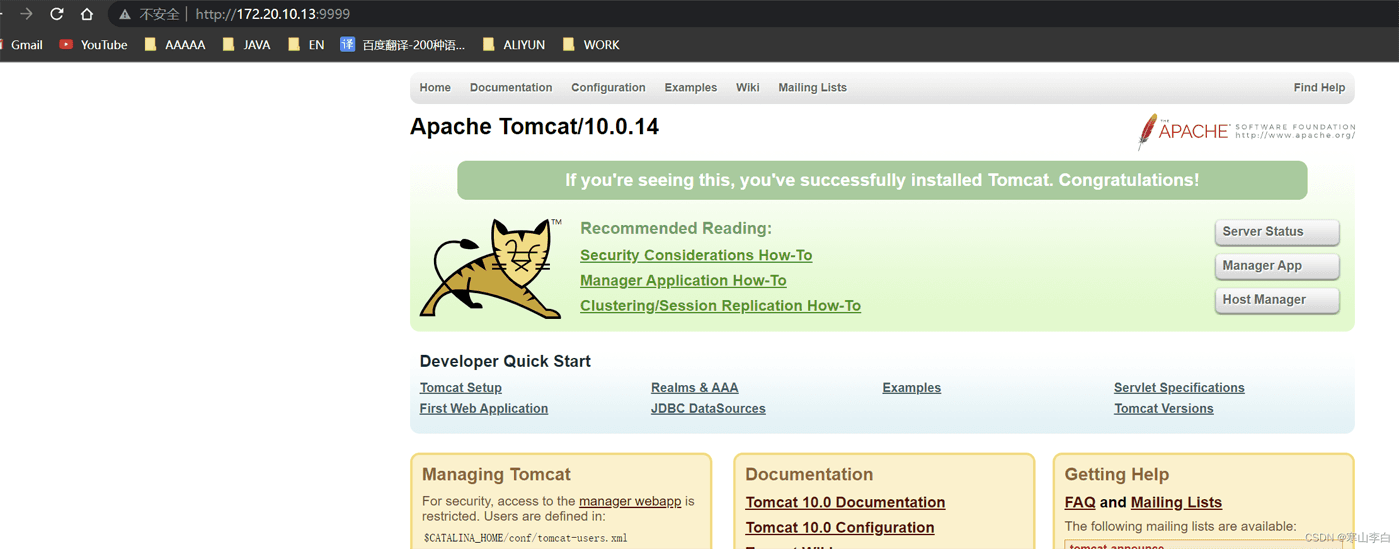Image resolution: width=1399 pixels, height=549 pixels.
Task: Open the WORK bookmark folder
Action: [x=591, y=45]
